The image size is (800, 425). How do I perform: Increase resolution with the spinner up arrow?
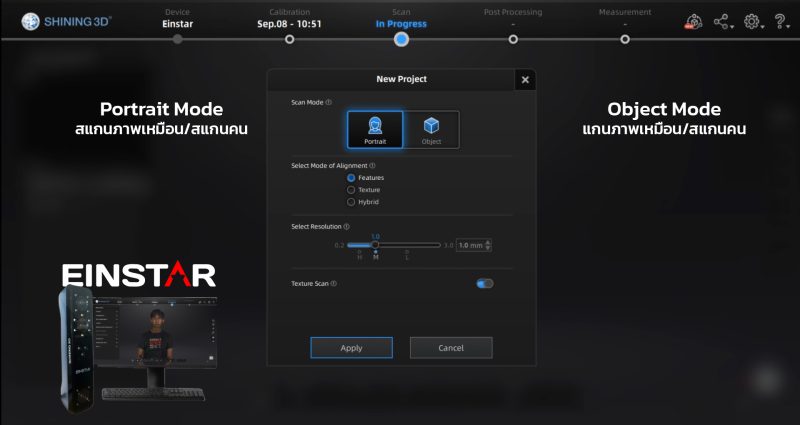coord(488,242)
